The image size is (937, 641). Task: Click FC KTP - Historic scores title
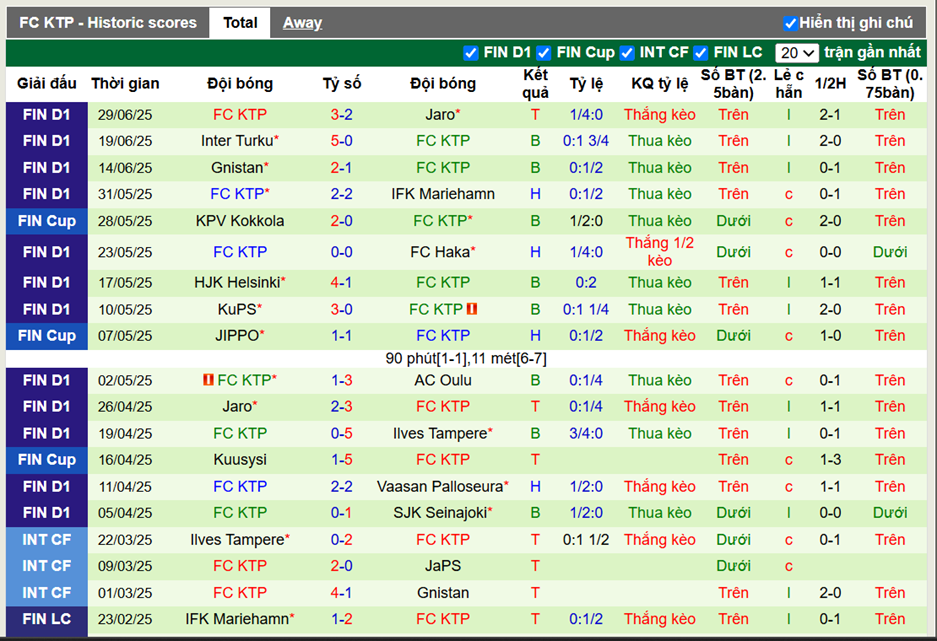(108, 23)
